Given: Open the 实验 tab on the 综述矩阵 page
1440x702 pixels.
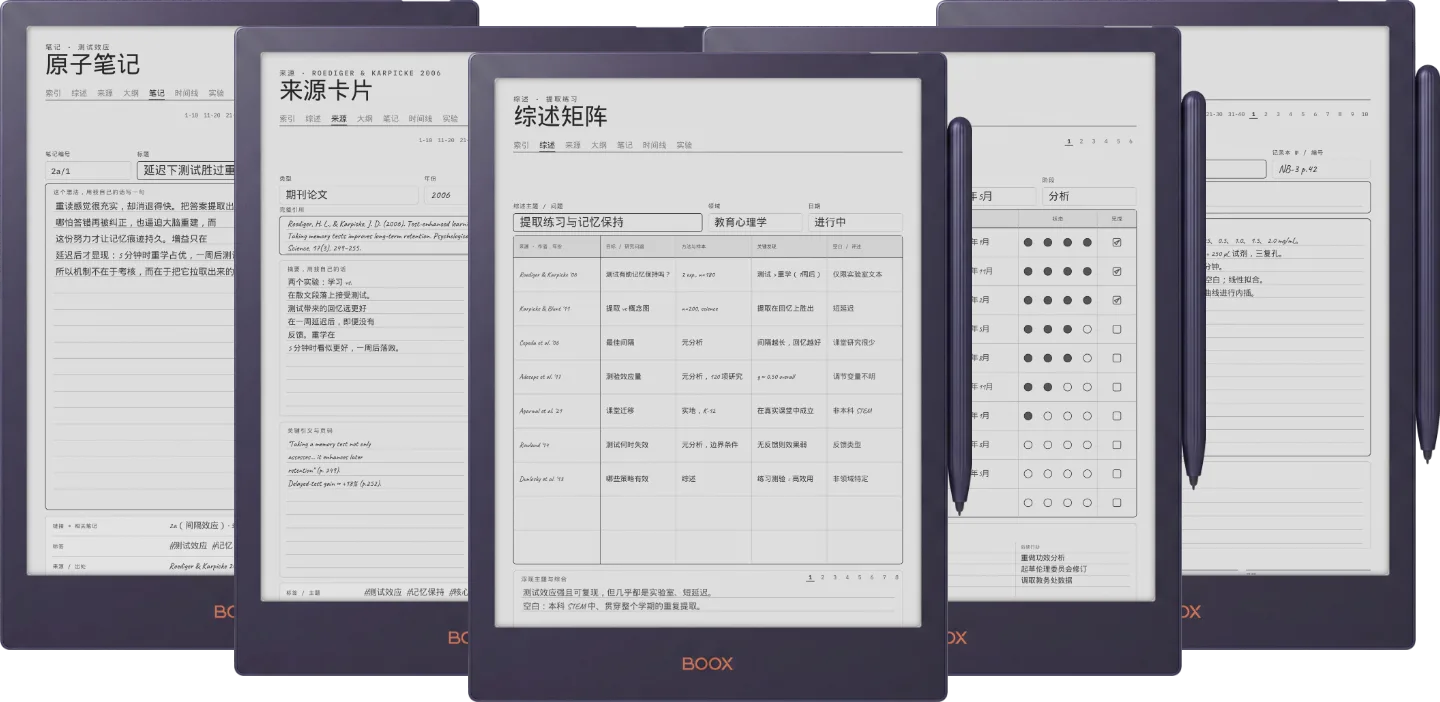Looking at the screenshot, I should pos(684,145).
